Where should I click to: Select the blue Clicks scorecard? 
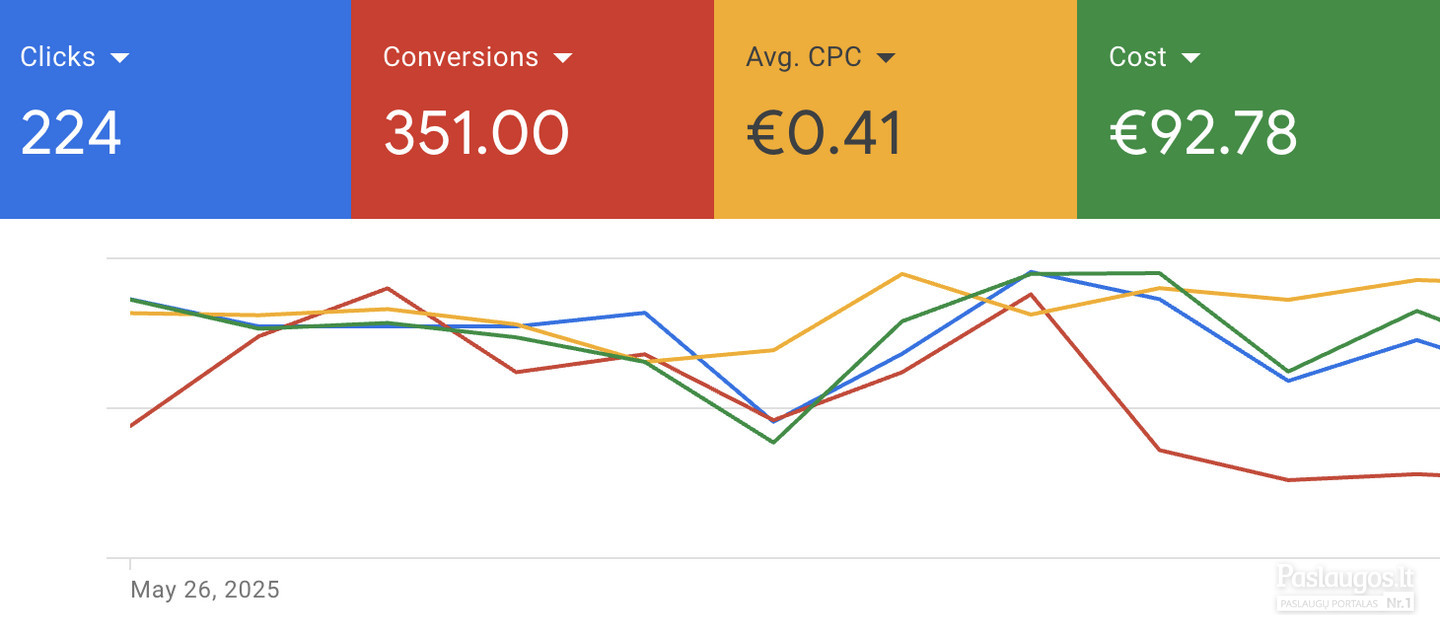point(176,109)
